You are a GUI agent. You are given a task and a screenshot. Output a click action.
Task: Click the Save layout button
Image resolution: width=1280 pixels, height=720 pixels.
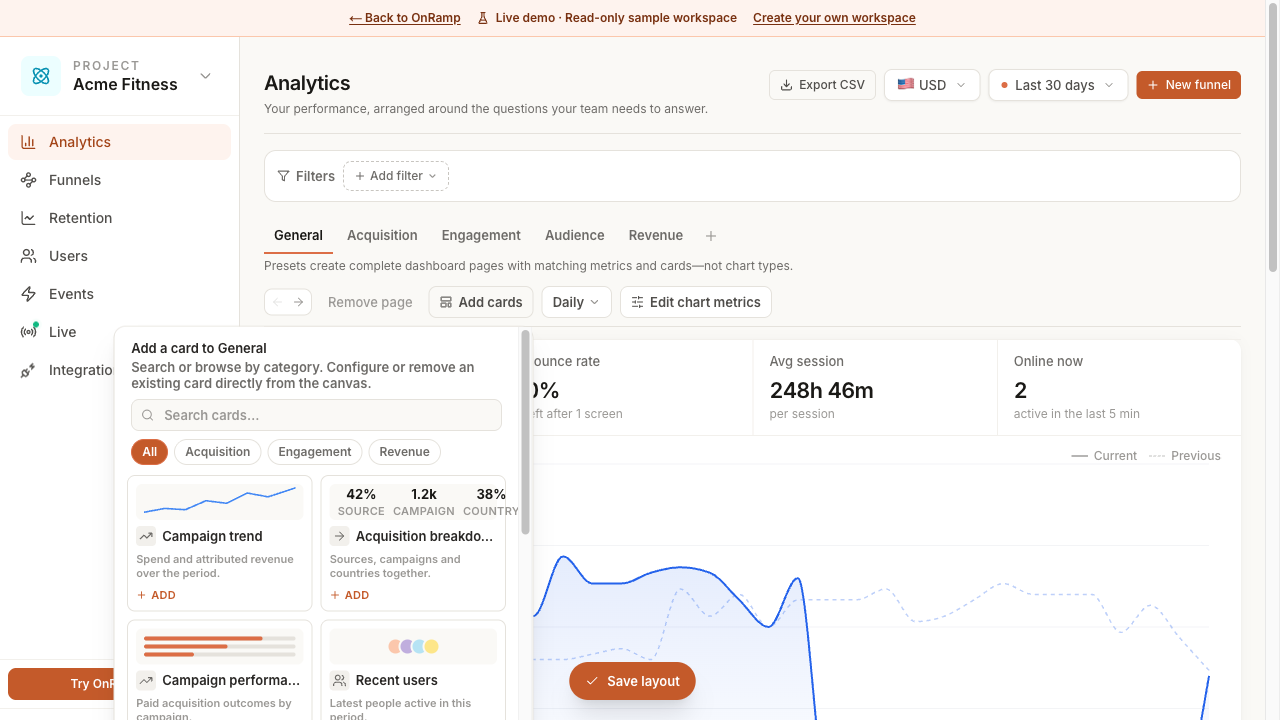click(632, 681)
